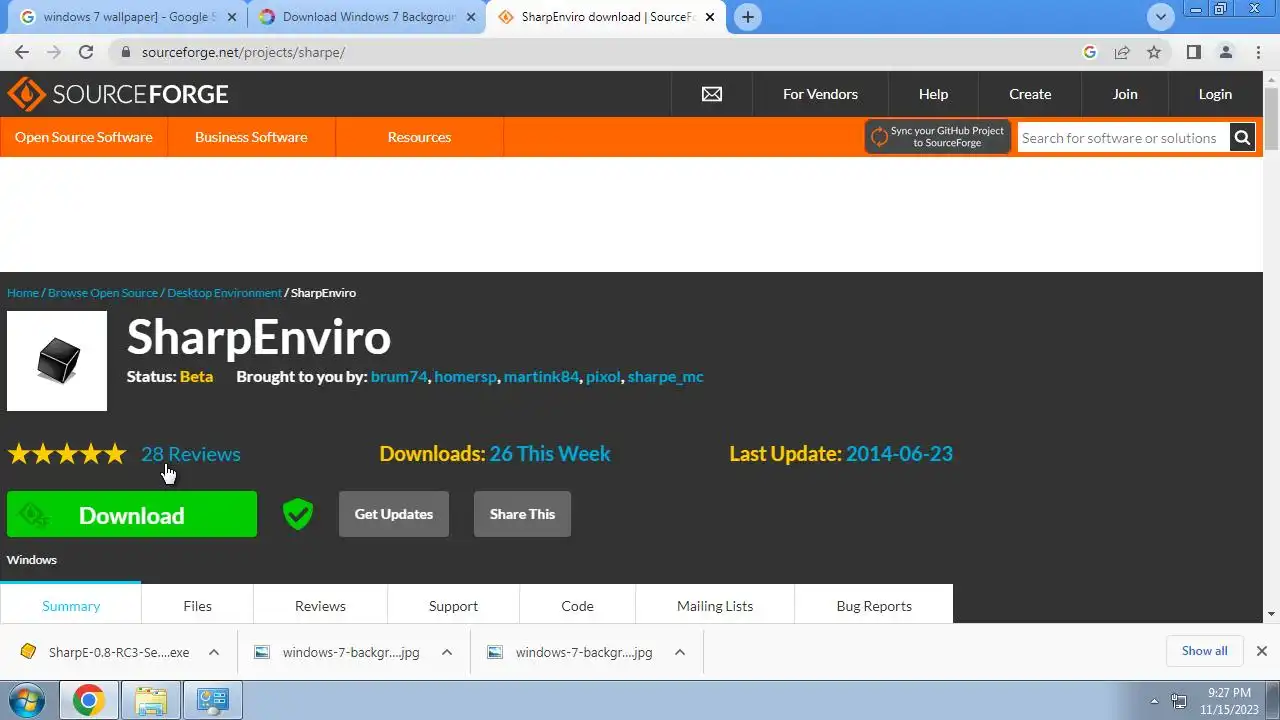The height and width of the screenshot is (720, 1280).
Task: Click the five-star rating
Action: coord(67,454)
